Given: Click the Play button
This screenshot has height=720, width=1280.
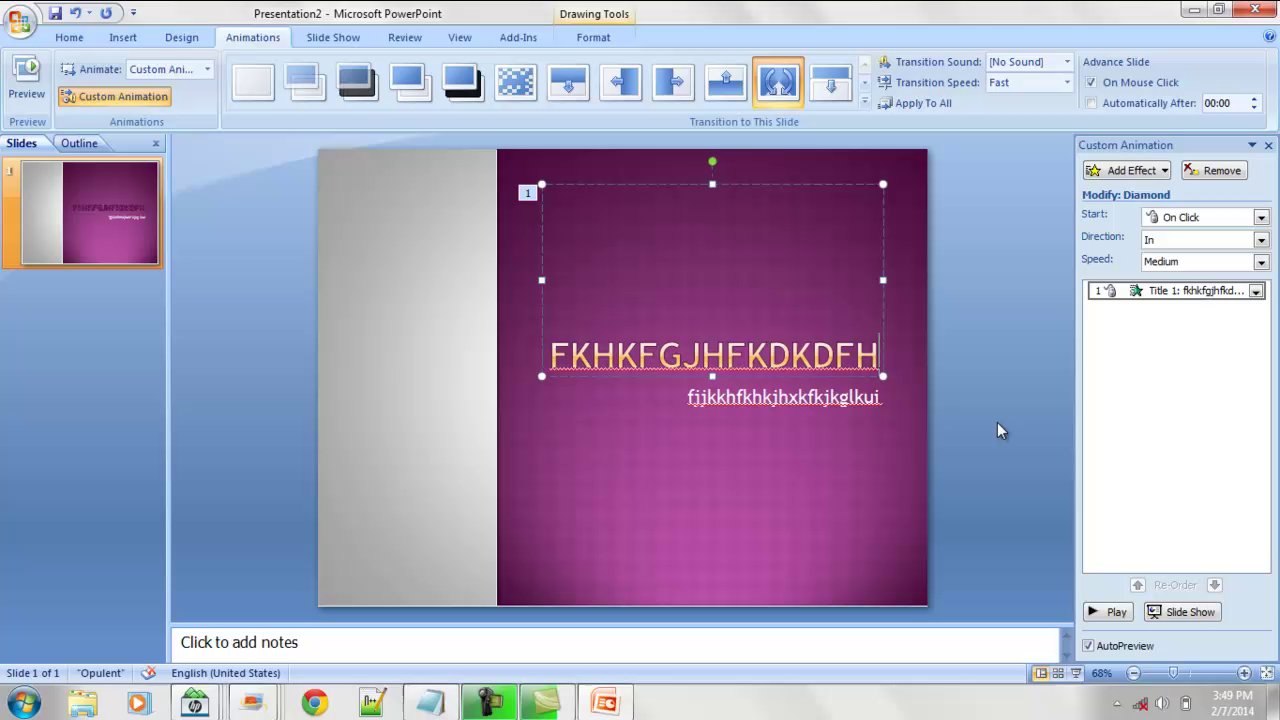Looking at the screenshot, I should pyautogui.click(x=1108, y=612).
